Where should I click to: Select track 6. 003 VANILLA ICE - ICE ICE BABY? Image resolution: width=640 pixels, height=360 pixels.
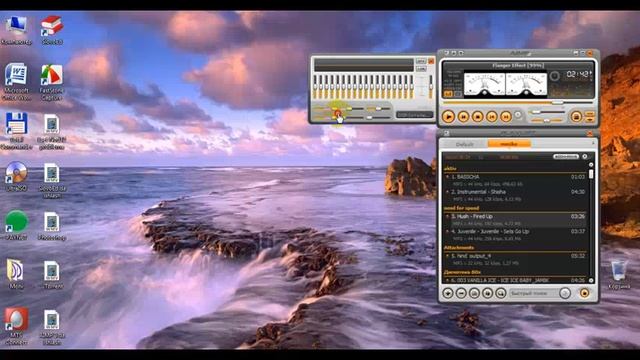(516, 280)
